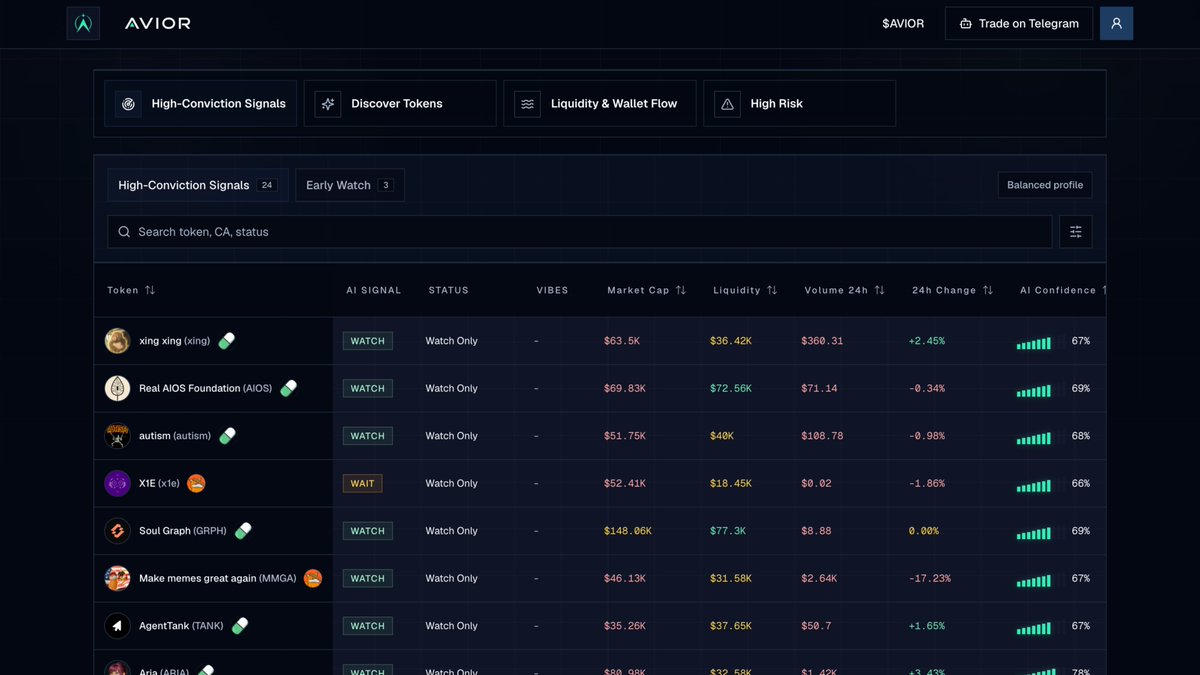This screenshot has height=675, width=1200.
Task: Focus the Search token, CA, status field
Action: pyautogui.click(x=580, y=232)
